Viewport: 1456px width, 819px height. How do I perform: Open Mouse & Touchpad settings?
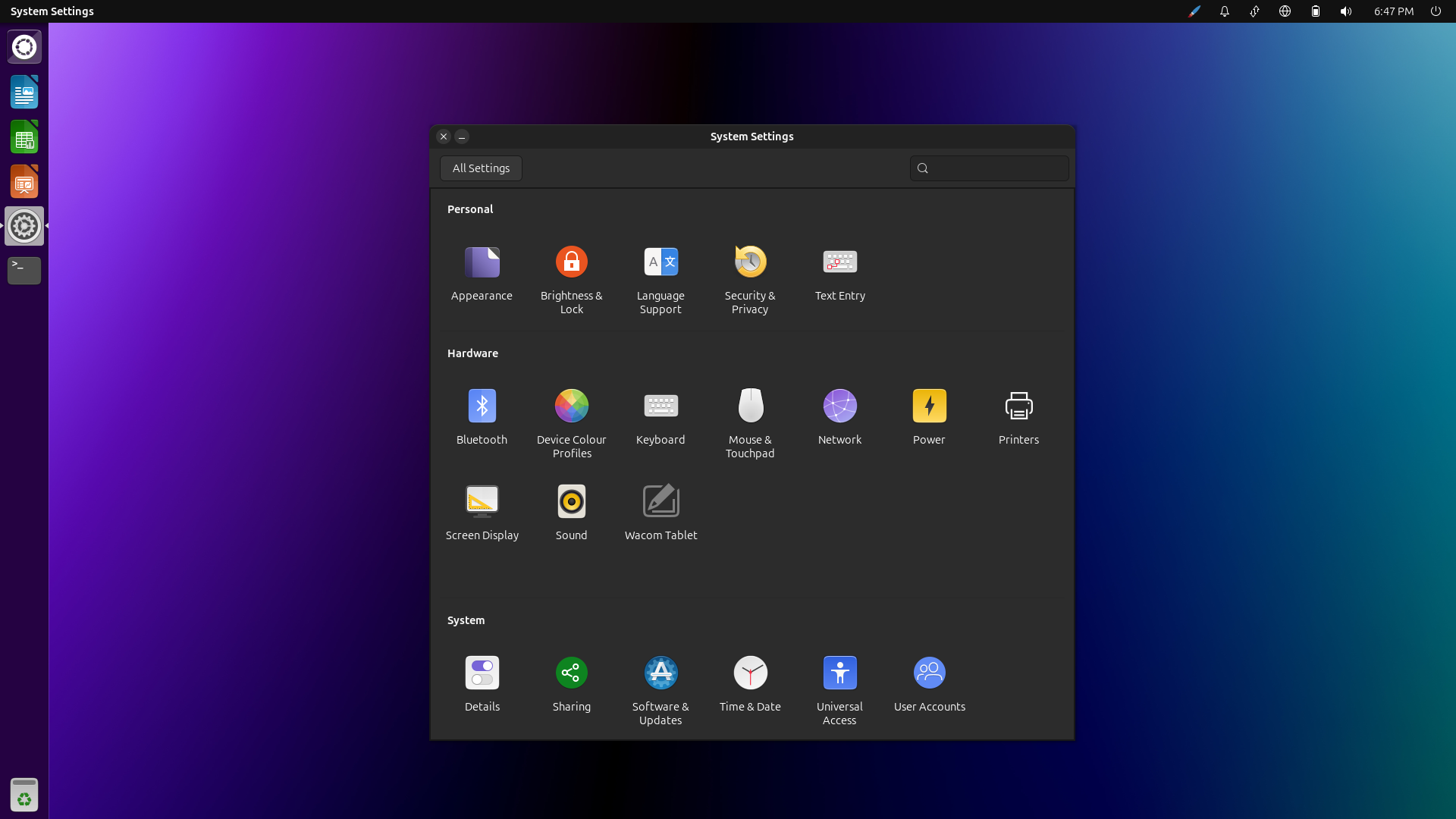(750, 424)
